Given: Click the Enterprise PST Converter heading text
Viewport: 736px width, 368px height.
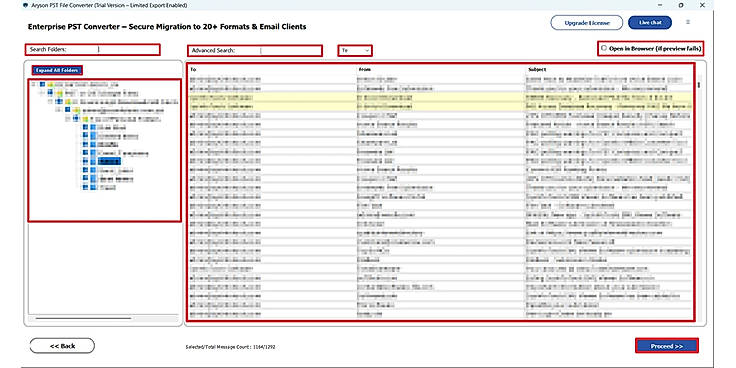Looking at the screenshot, I should click(x=167, y=27).
